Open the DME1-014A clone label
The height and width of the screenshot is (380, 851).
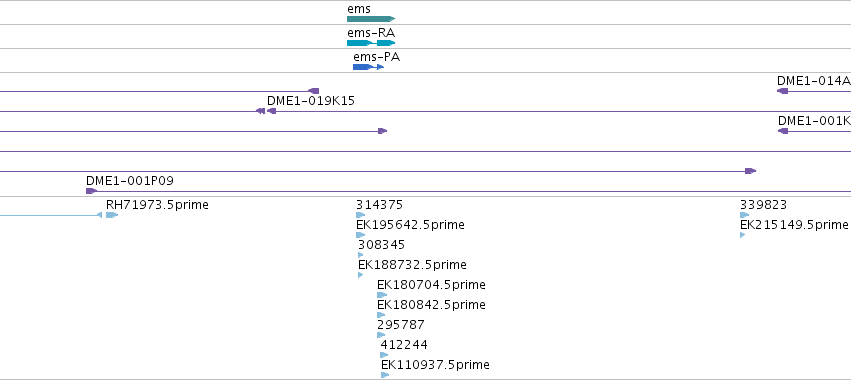[814, 81]
